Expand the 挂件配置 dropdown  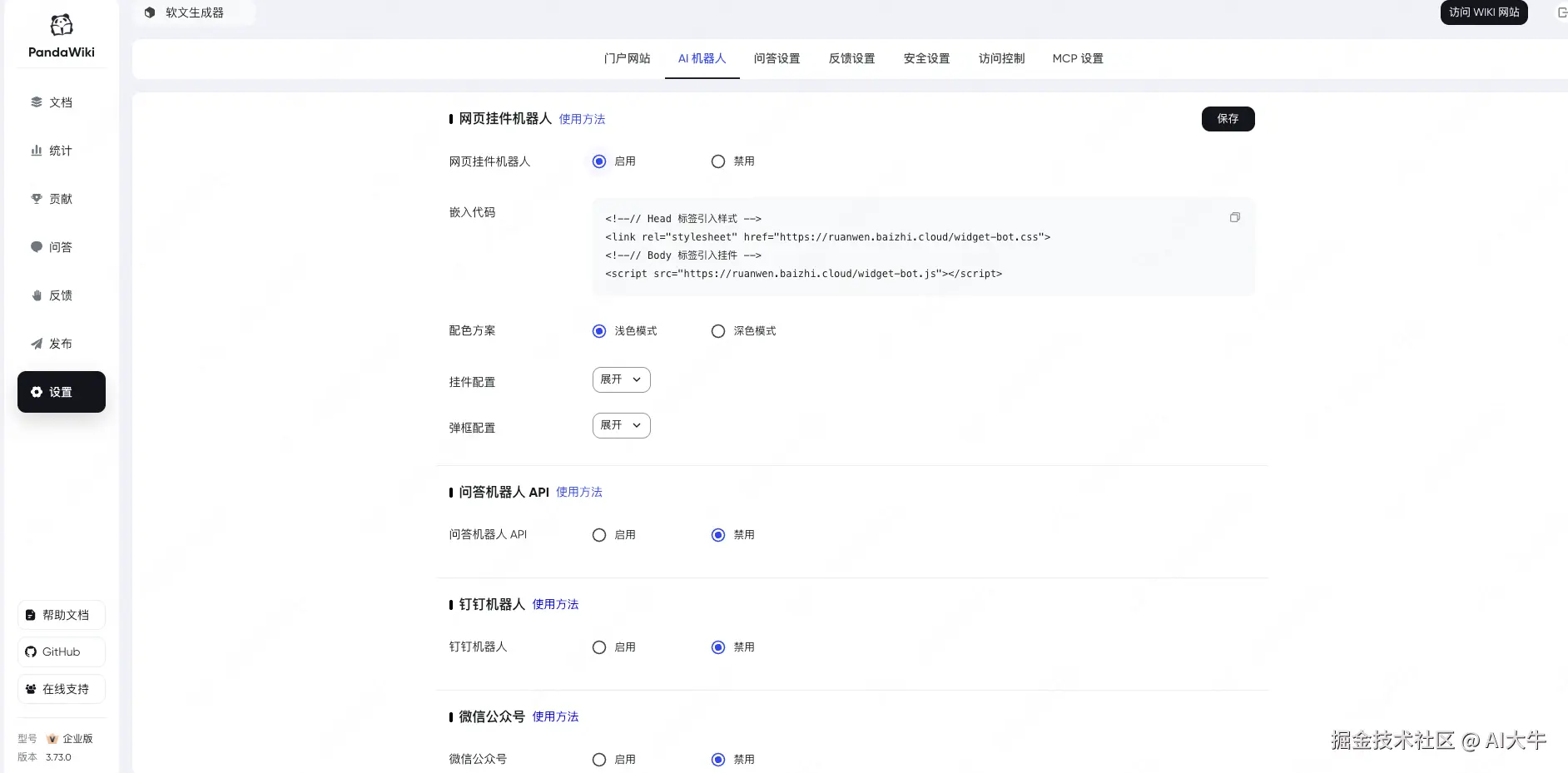tap(622, 379)
